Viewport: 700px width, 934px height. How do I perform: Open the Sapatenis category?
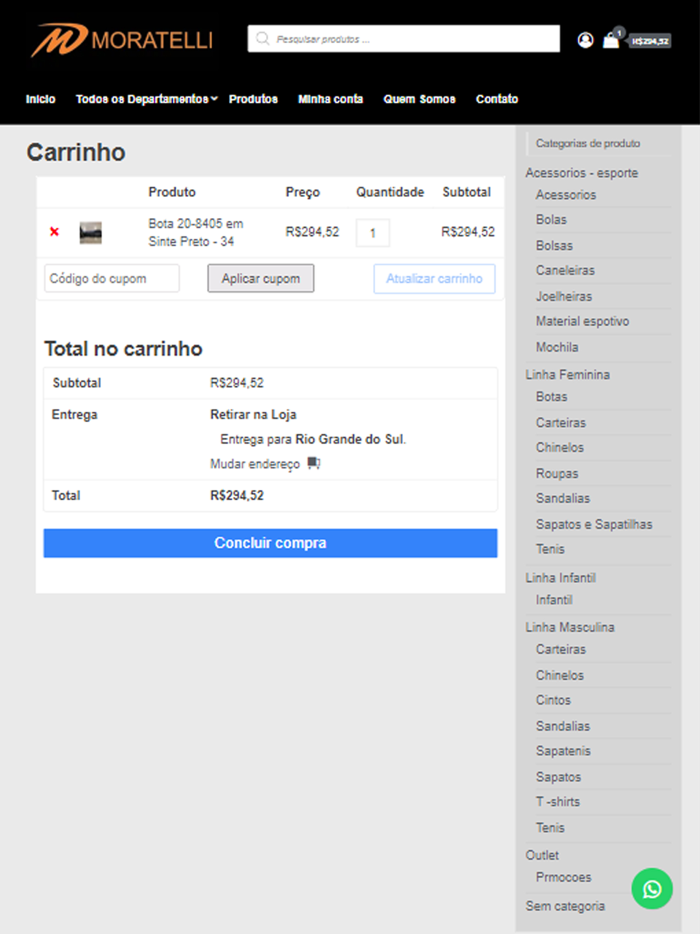pos(563,751)
